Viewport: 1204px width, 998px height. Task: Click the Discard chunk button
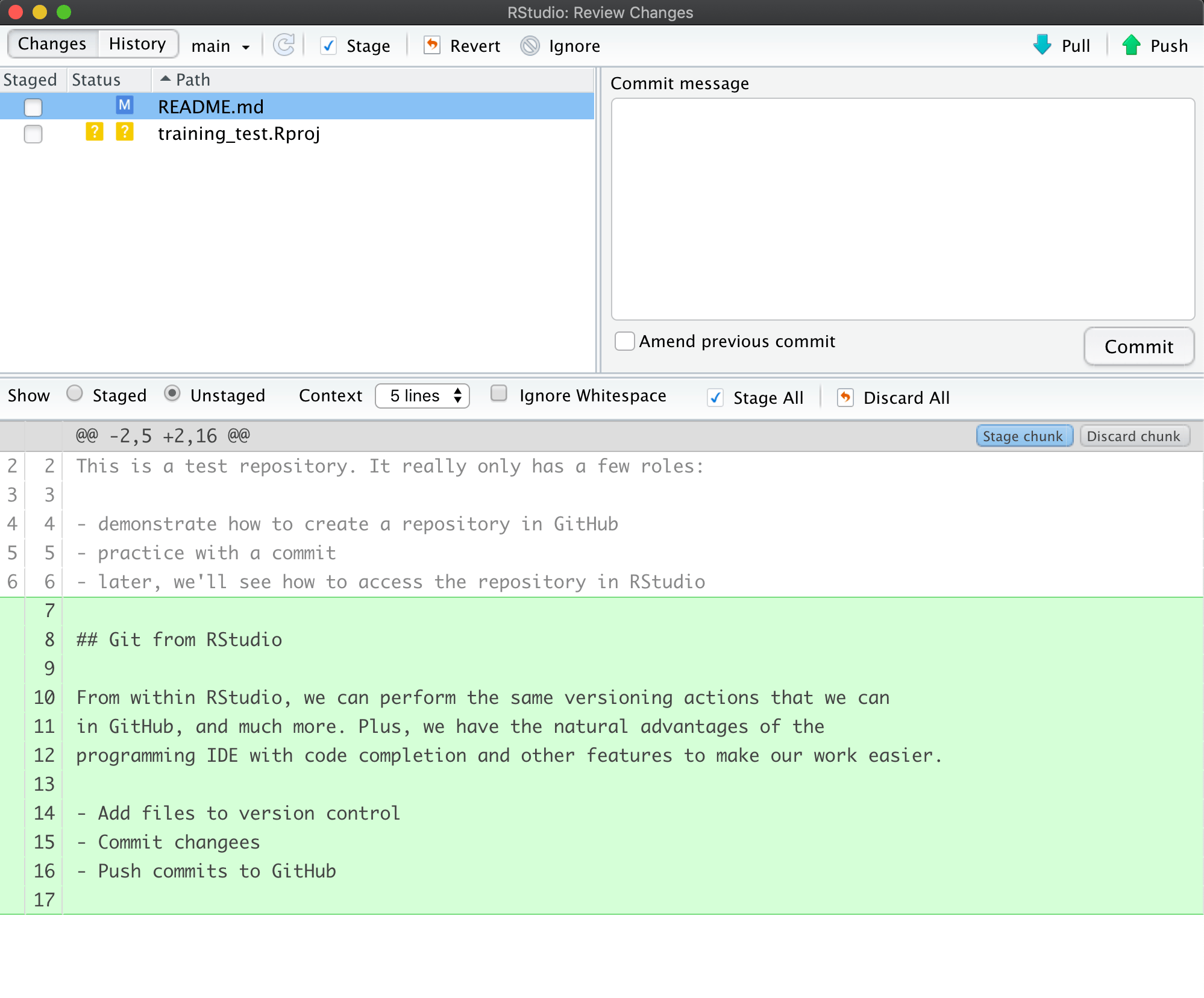click(x=1134, y=436)
